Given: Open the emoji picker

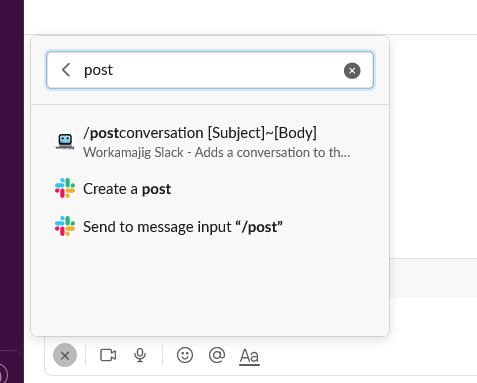Looking at the screenshot, I should pyautogui.click(x=185, y=355).
